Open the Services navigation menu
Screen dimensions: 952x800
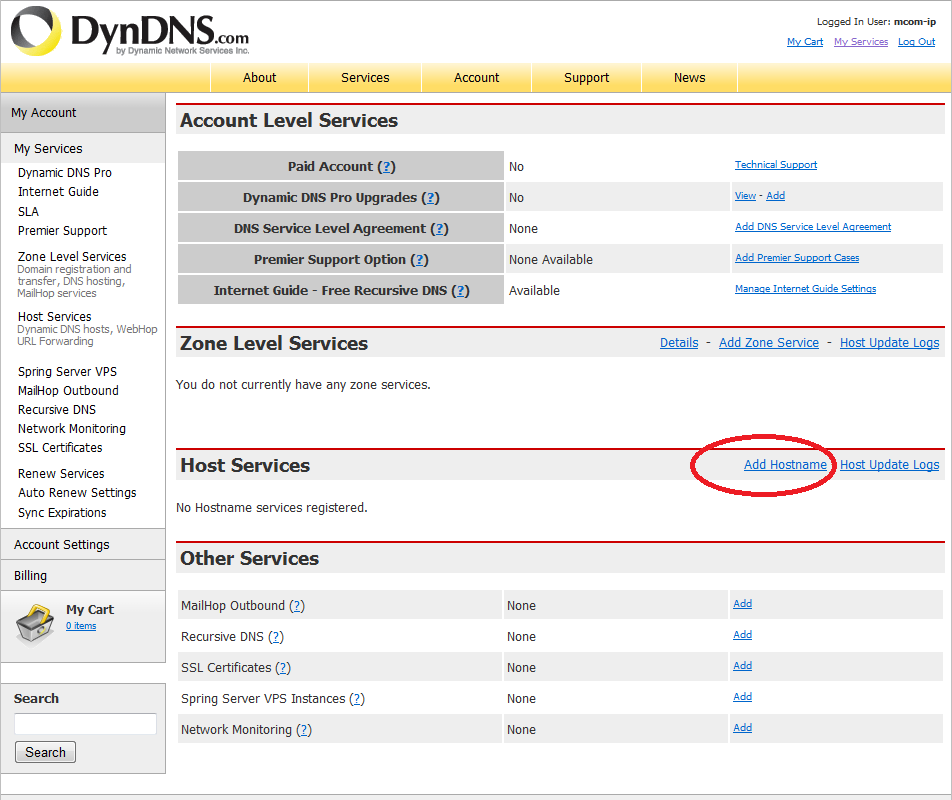pos(365,78)
